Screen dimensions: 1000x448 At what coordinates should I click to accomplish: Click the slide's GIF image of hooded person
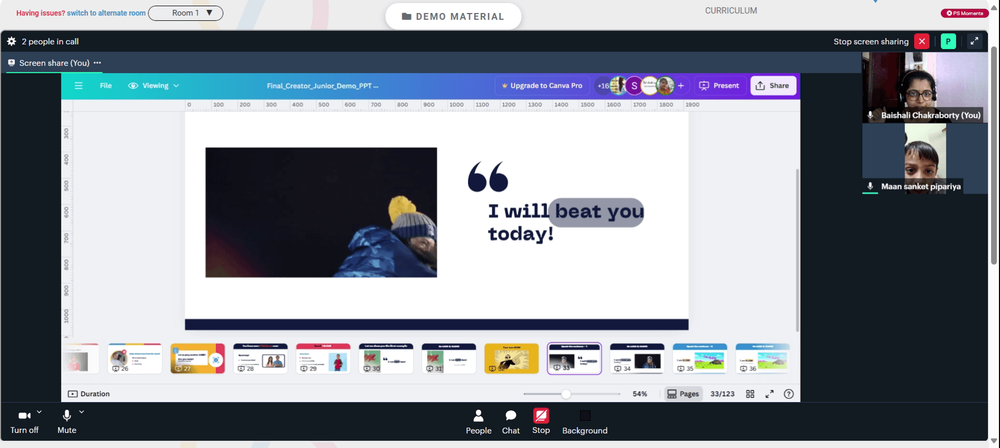(321, 213)
